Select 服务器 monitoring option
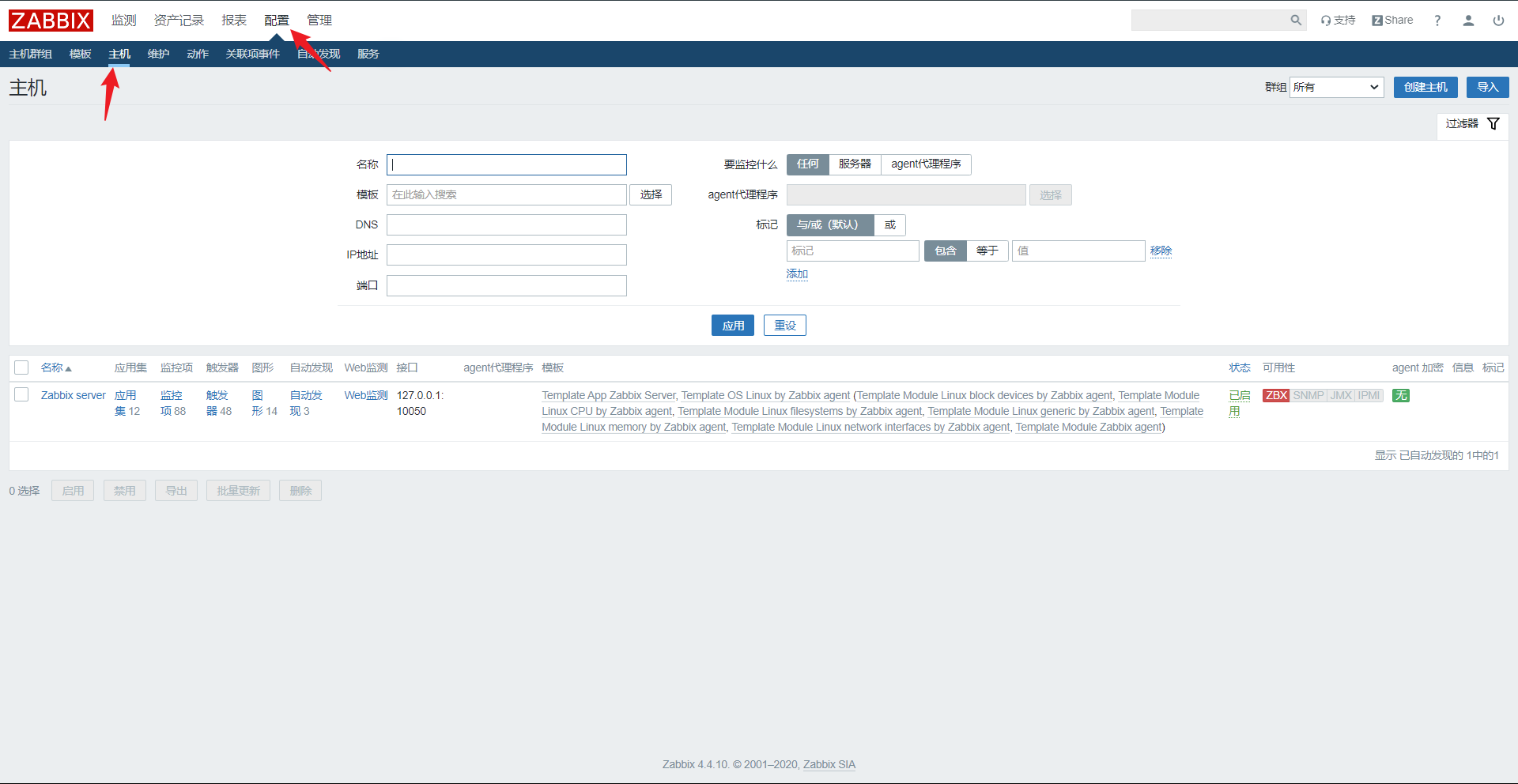The image size is (1518, 784). click(855, 164)
